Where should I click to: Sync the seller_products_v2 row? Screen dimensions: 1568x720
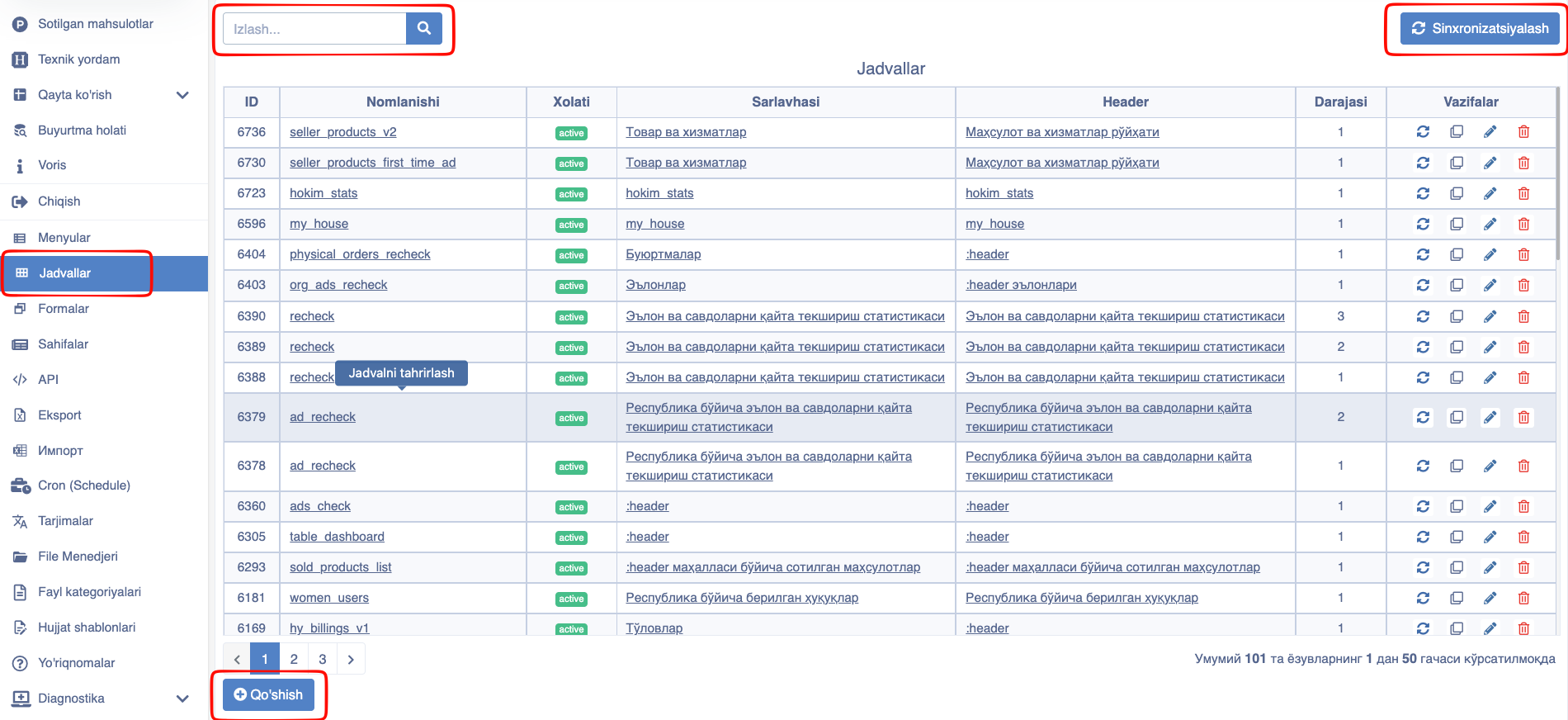[1423, 132]
